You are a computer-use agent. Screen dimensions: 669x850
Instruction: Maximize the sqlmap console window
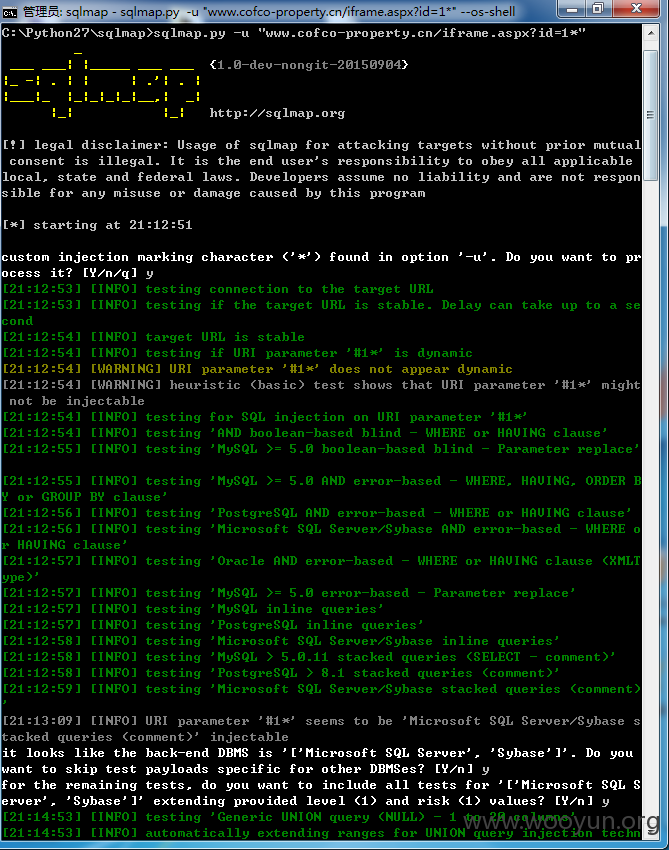pos(597,9)
